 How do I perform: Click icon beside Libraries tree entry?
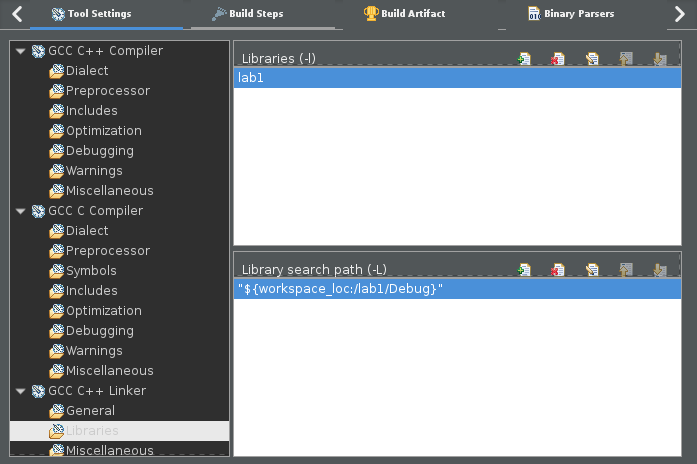56,431
